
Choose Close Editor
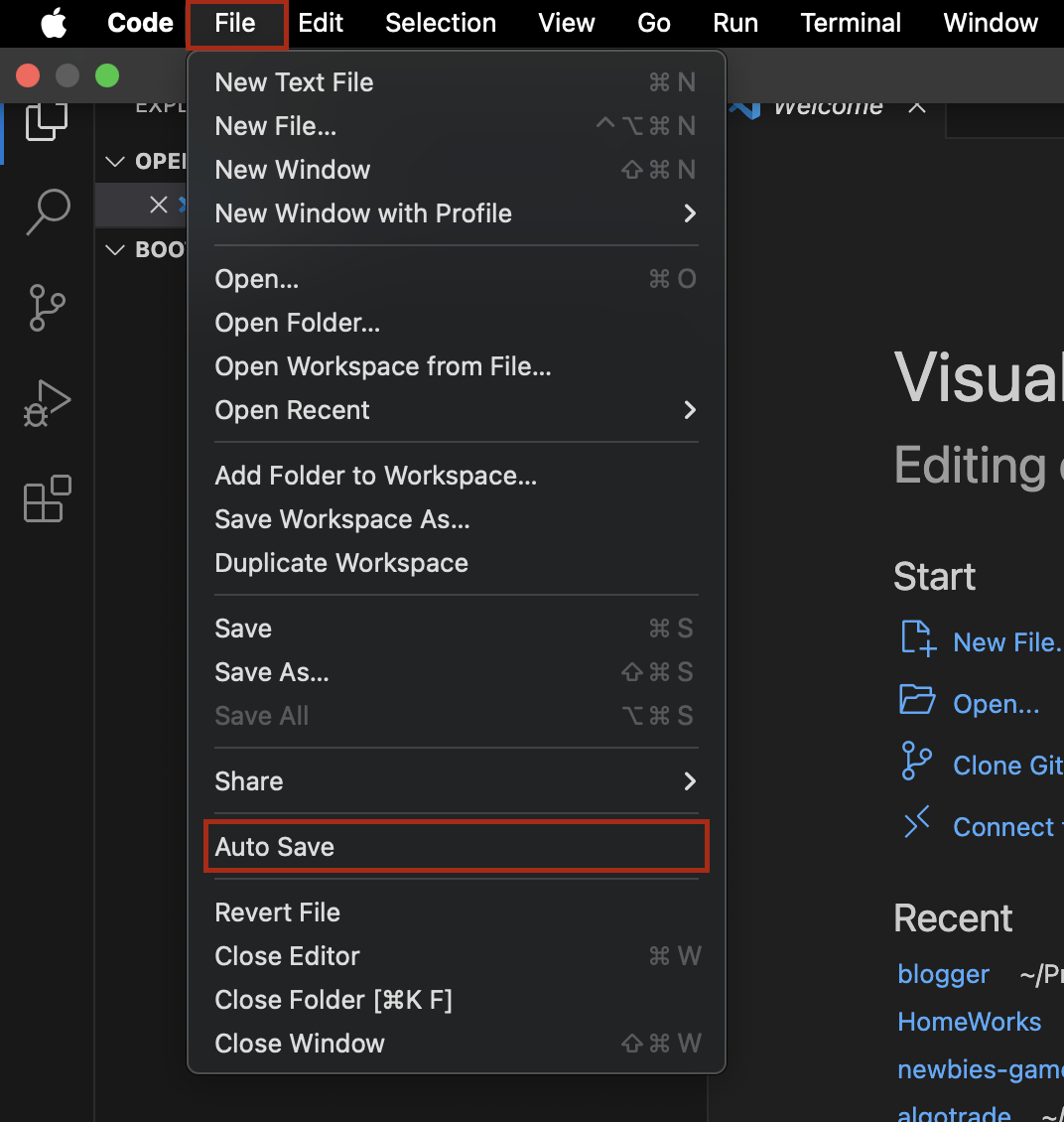457,956
